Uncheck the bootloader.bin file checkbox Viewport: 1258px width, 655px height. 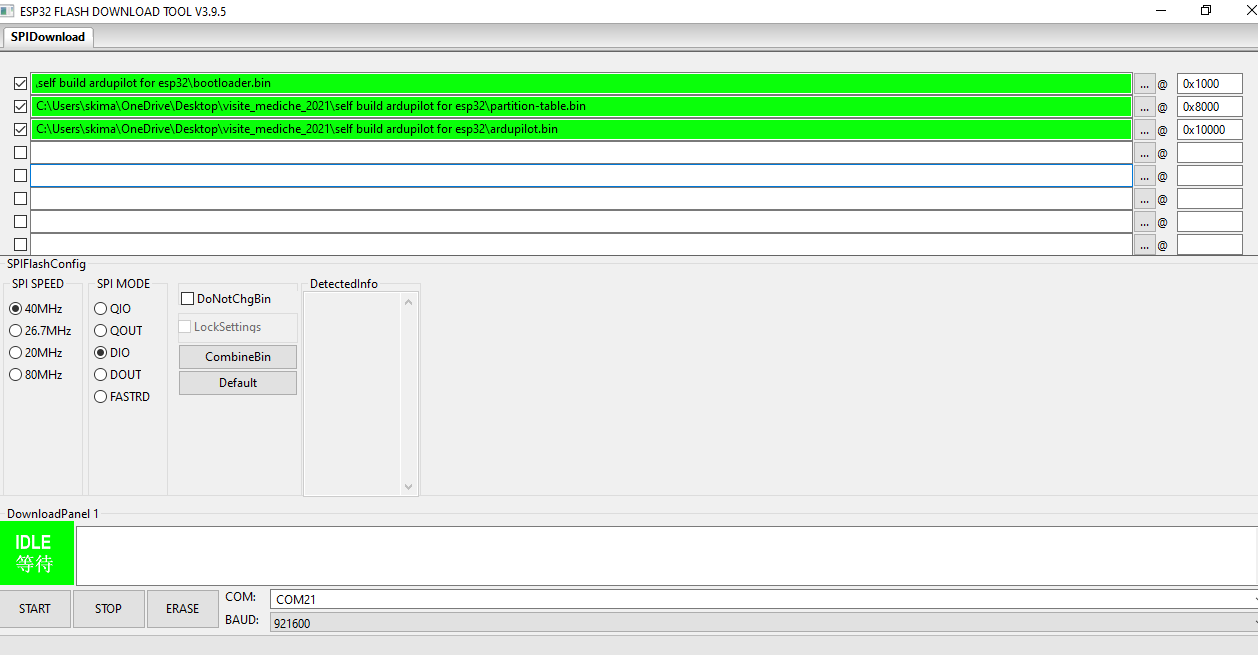click(20, 84)
